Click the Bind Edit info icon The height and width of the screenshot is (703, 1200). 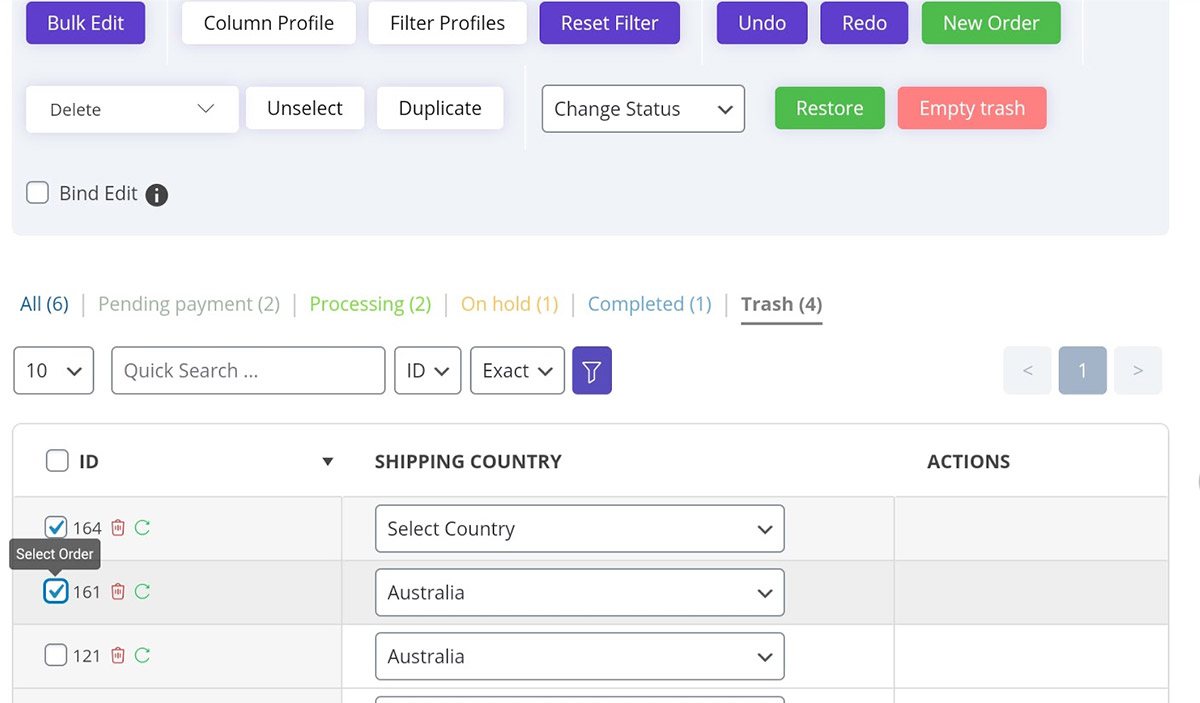point(157,195)
